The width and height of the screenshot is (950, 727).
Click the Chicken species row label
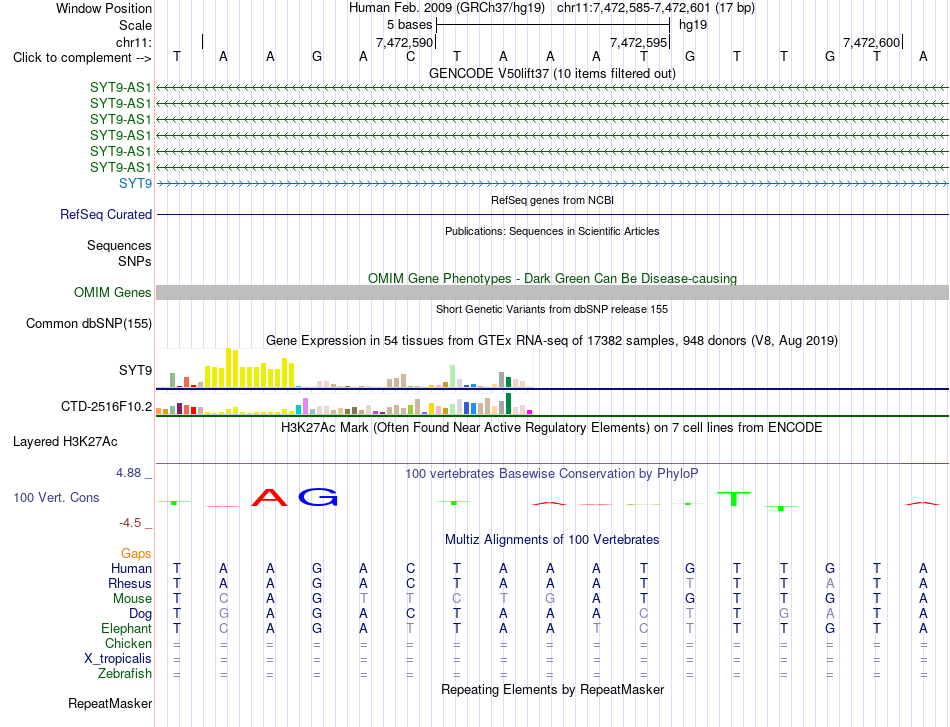point(128,643)
